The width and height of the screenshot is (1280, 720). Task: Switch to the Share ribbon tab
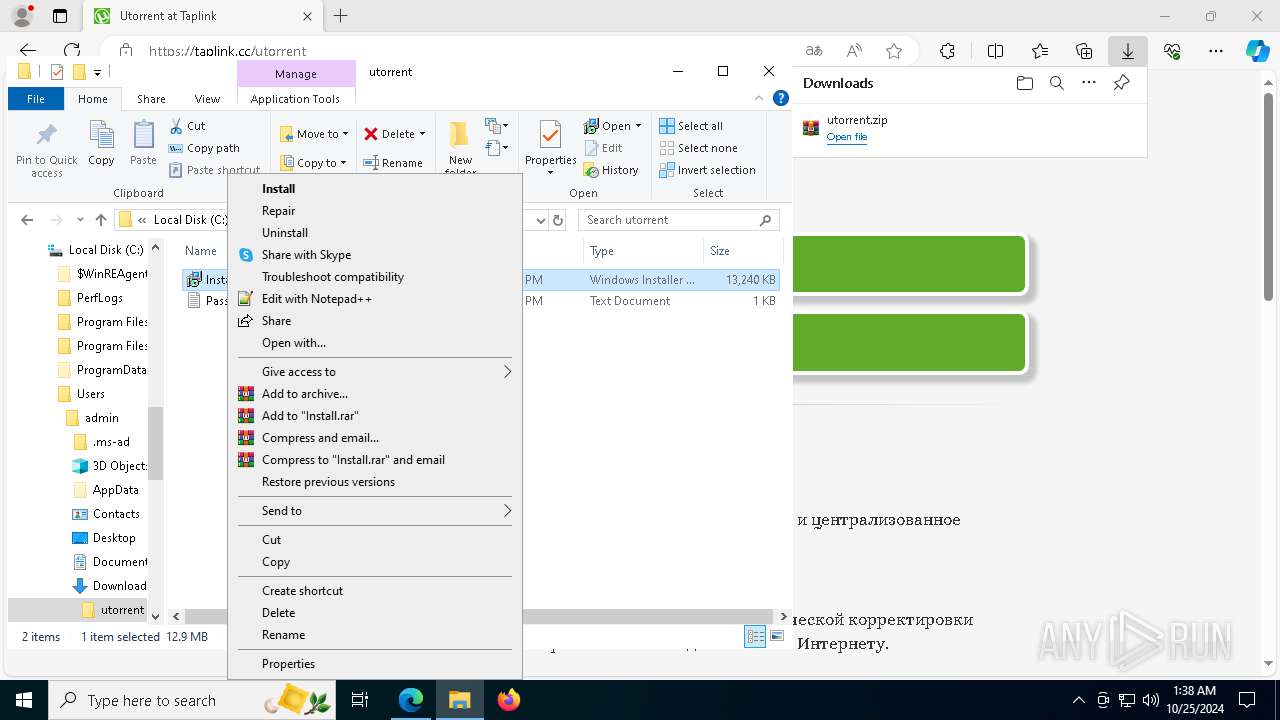click(151, 99)
